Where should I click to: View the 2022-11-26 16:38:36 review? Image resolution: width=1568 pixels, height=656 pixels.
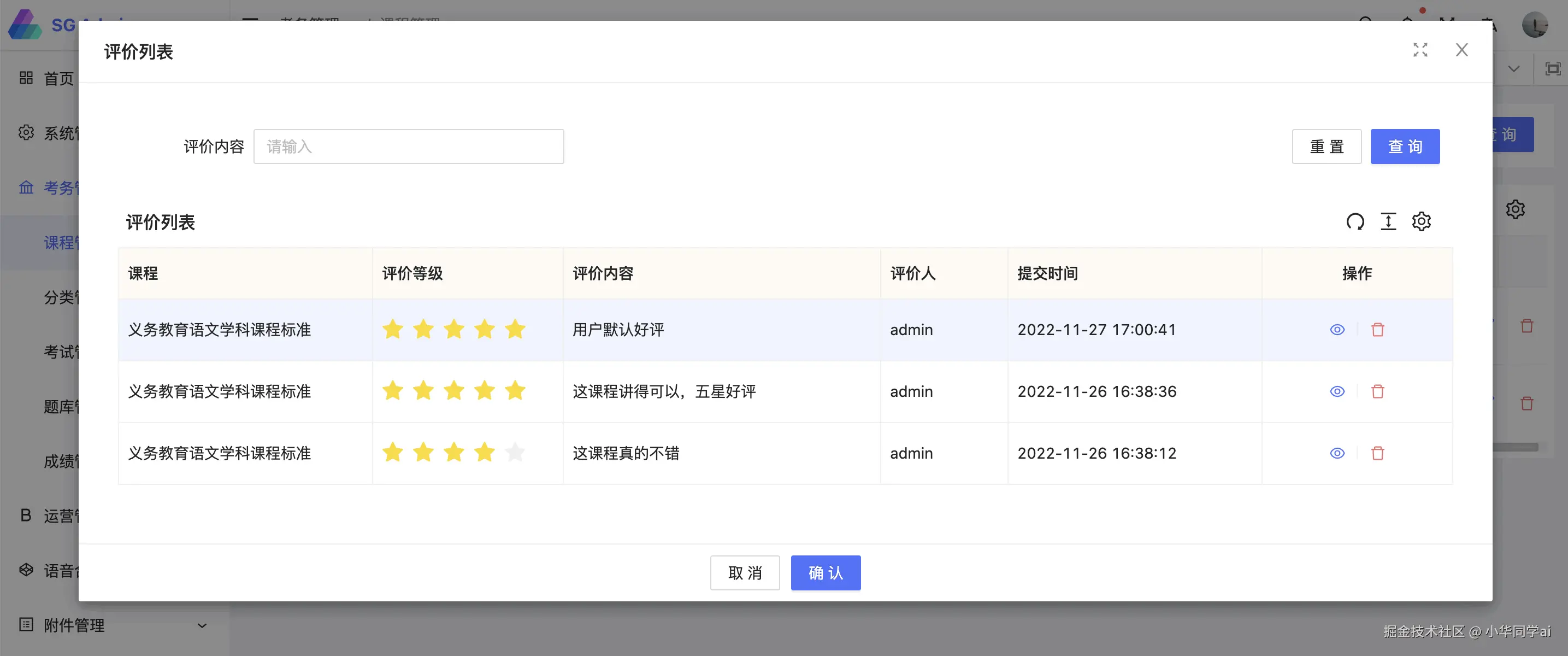tap(1337, 391)
